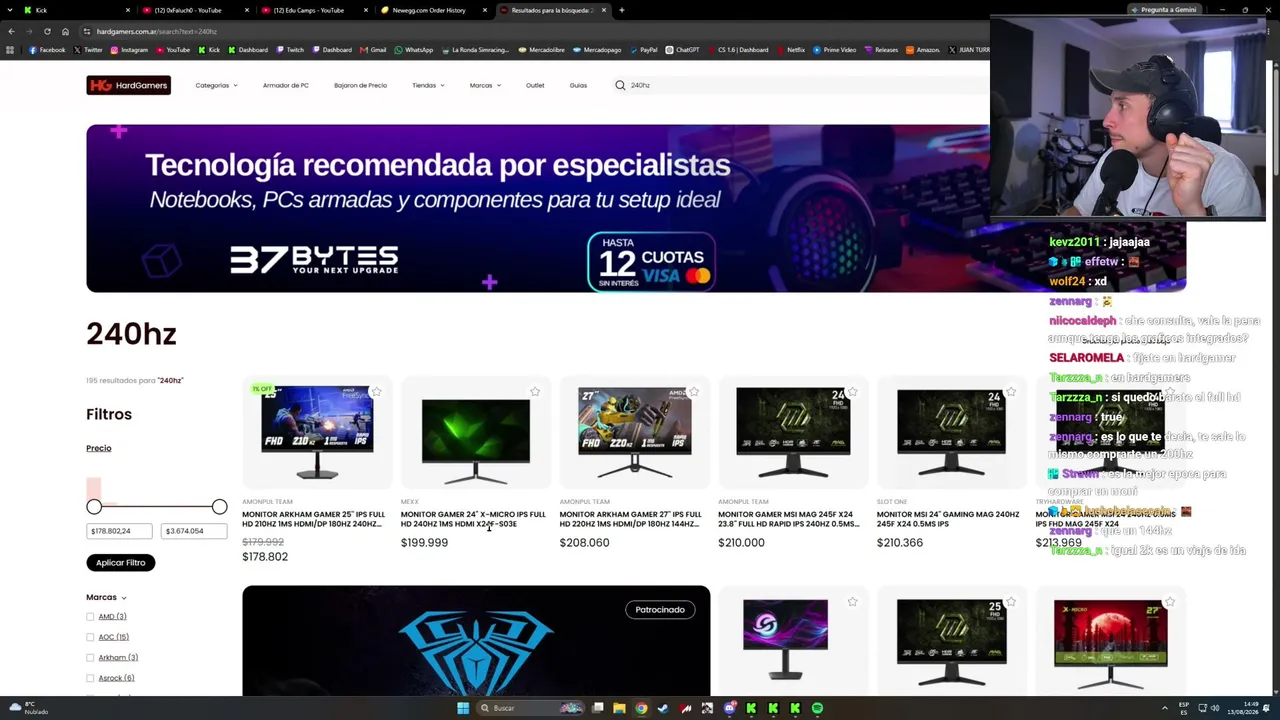Click the Aplicar Filtro button
This screenshot has height=720, width=1280.
tap(120, 563)
